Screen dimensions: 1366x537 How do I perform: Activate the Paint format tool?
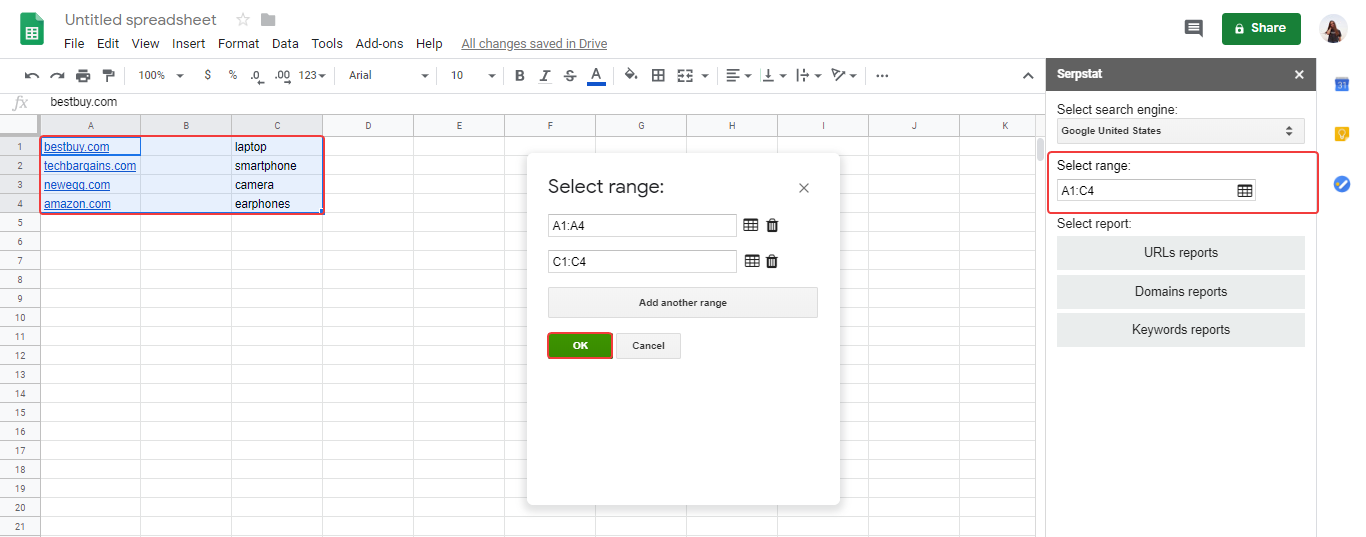(108, 76)
